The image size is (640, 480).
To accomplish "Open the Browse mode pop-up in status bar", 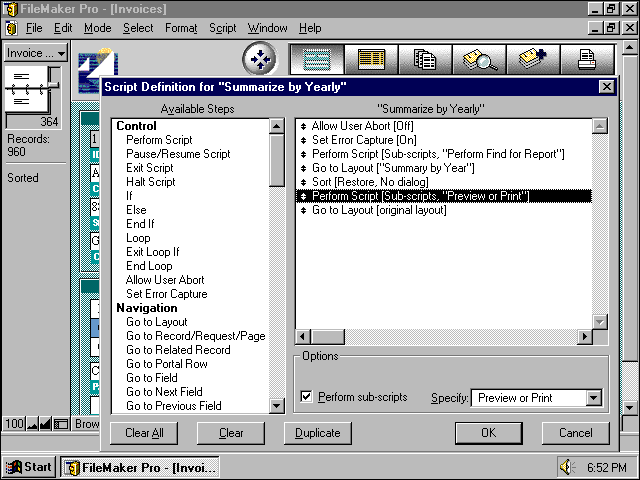I will (86, 424).
